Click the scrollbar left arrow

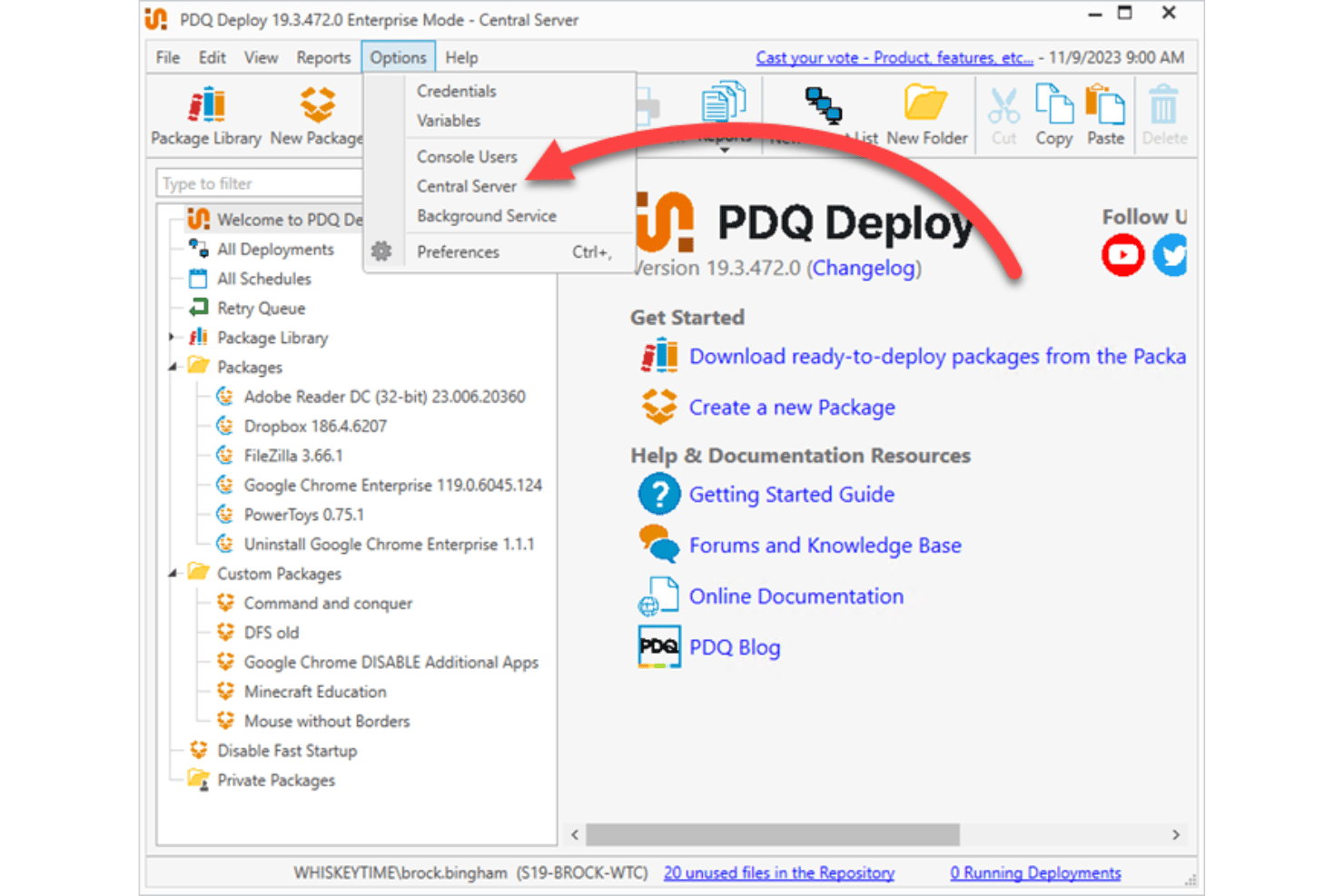[x=575, y=834]
